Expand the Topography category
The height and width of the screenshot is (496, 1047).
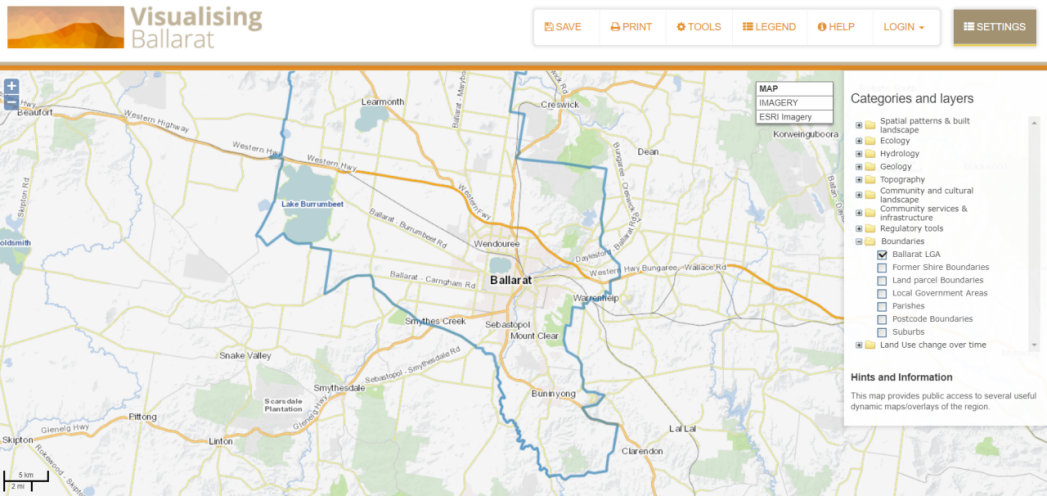coord(859,180)
